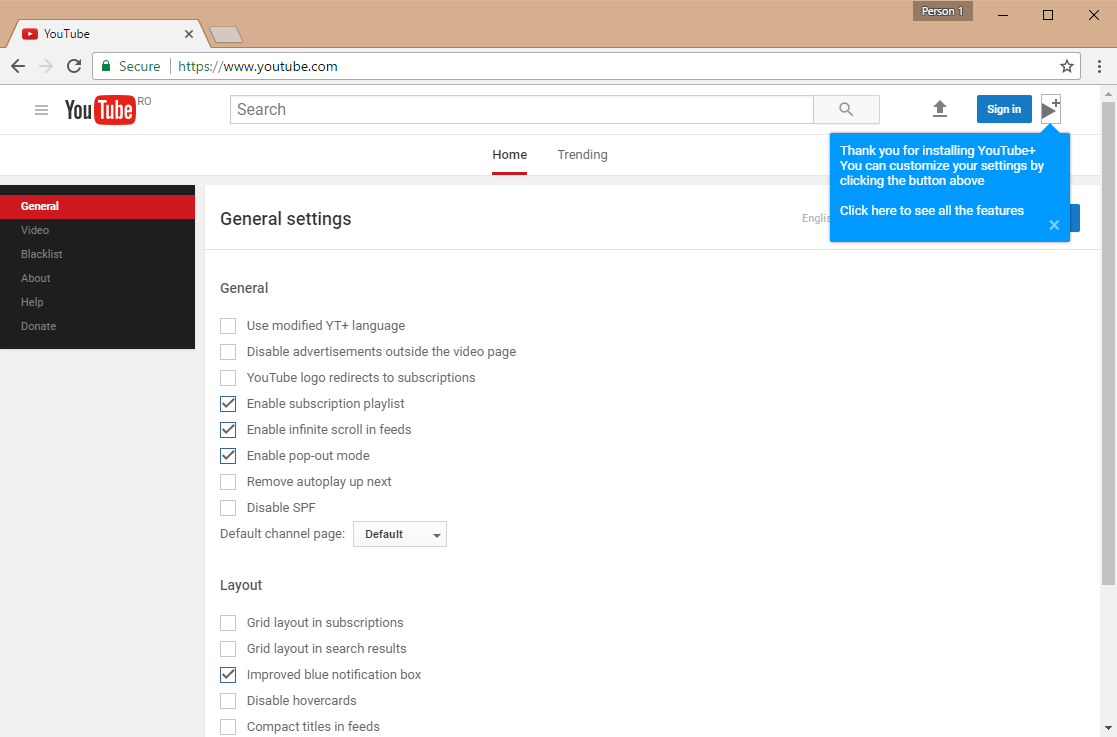Click the YouTube search input field
This screenshot has width=1117, height=737.
pyautogui.click(x=521, y=110)
